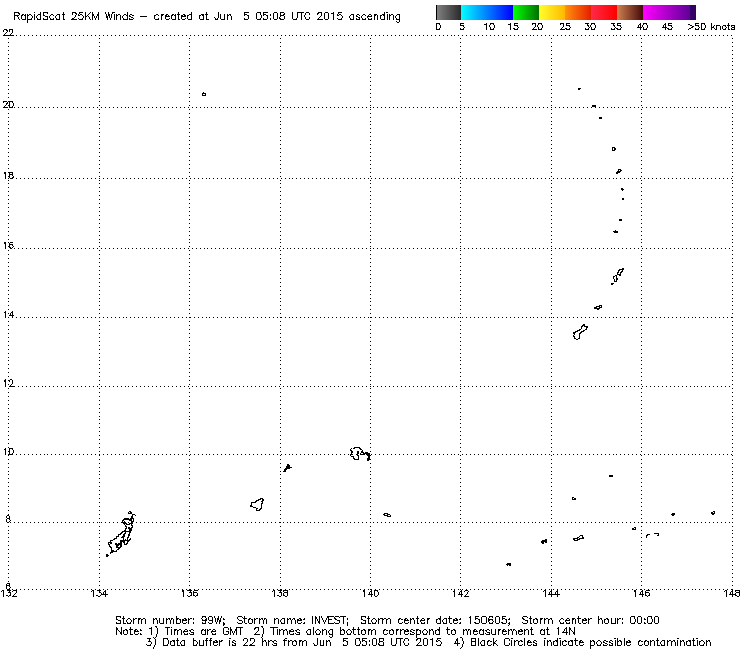The width and height of the screenshot is (740, 650).
Task: Click the longitude axis label '140'
Action: click(x=370, y=593)
